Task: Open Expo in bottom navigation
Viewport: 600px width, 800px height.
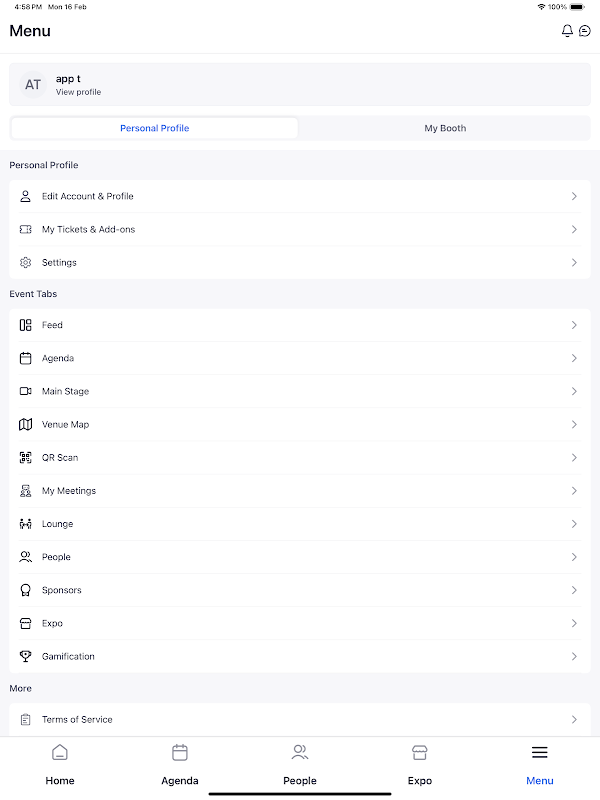Action: click(x=420, y=765)
